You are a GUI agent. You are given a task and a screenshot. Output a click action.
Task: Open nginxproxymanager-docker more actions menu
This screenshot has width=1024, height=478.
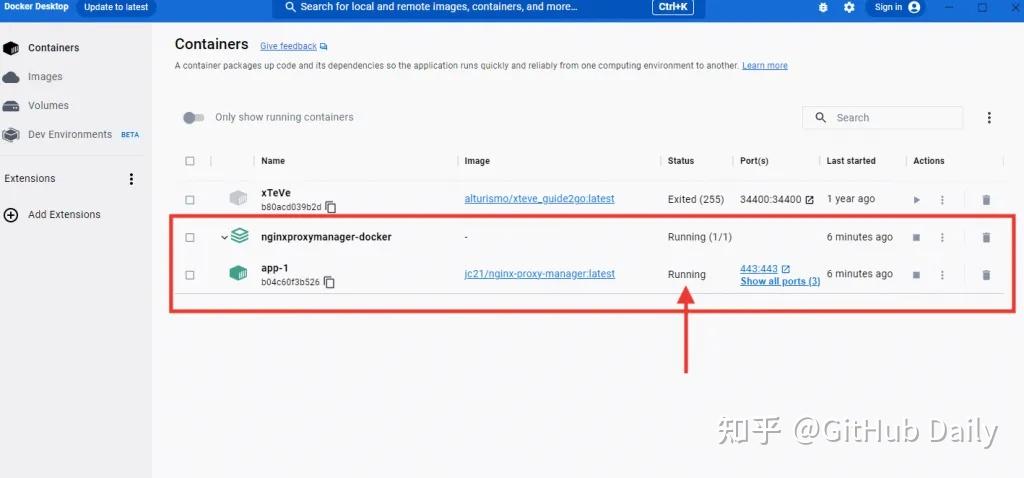(x=942, y=238)
